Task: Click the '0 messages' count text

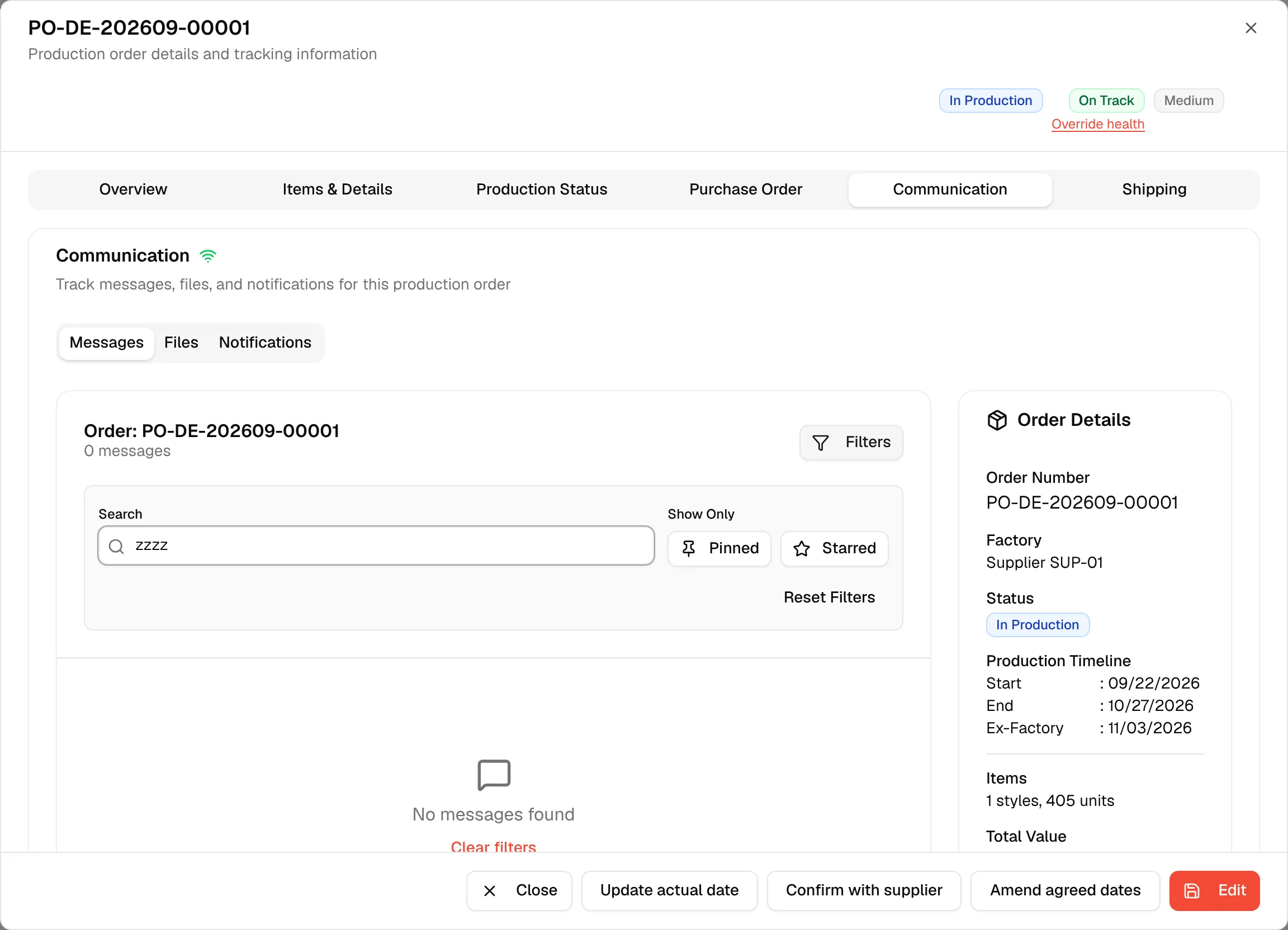Action: point(127,452)
